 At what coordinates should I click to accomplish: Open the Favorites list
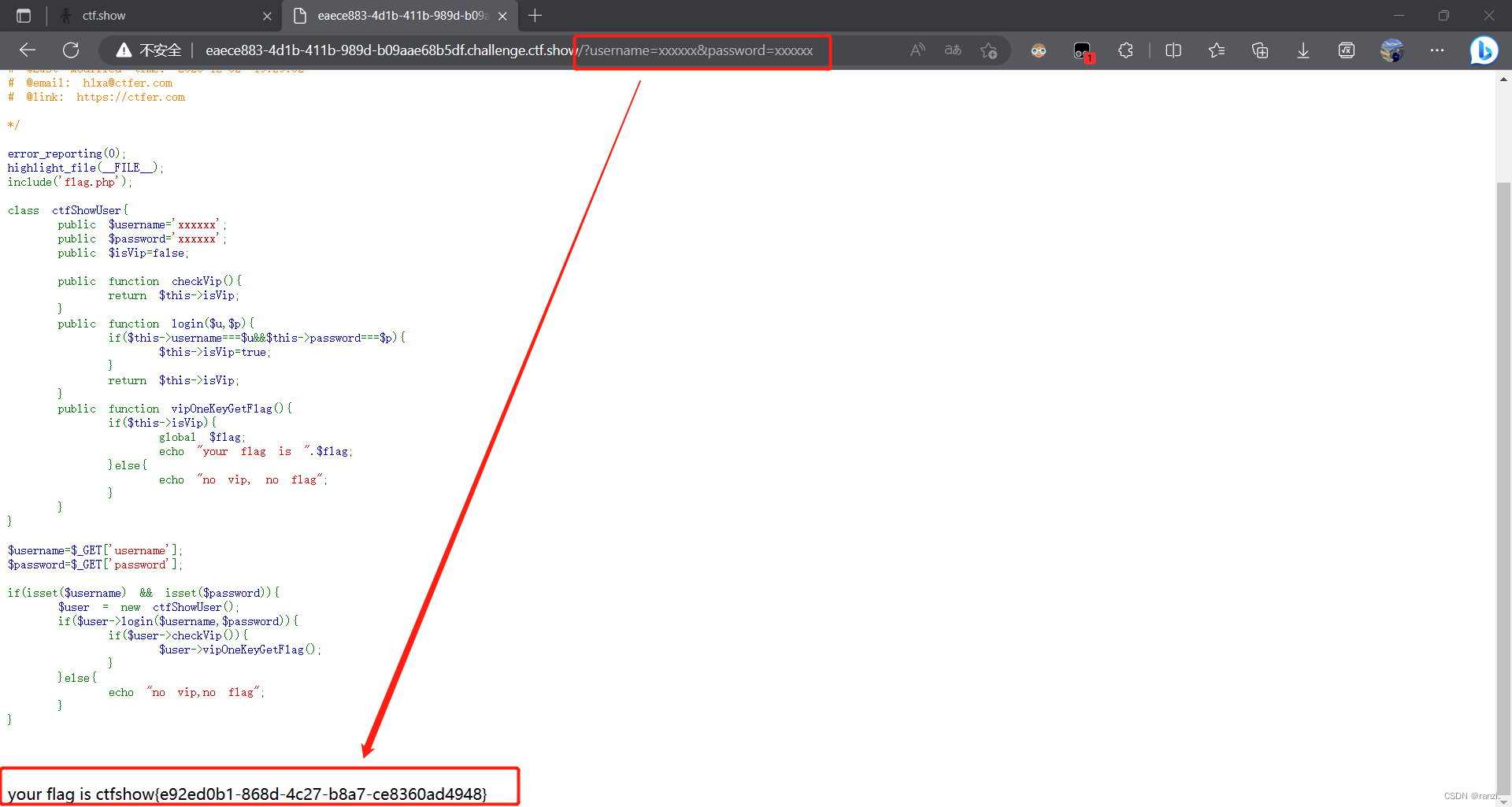click(x=1217, y=50)
